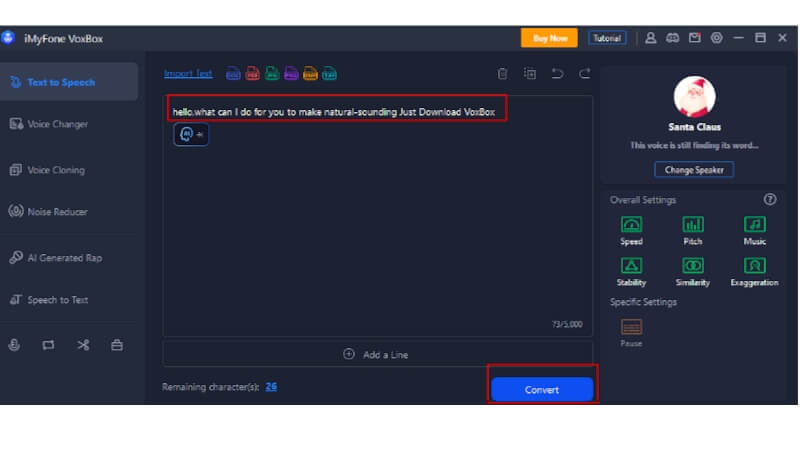The height and width of the screenshot is (450, 800).
Task: Delete text with the trash icon
Action: pyautogui.click(x=503, y=73)
